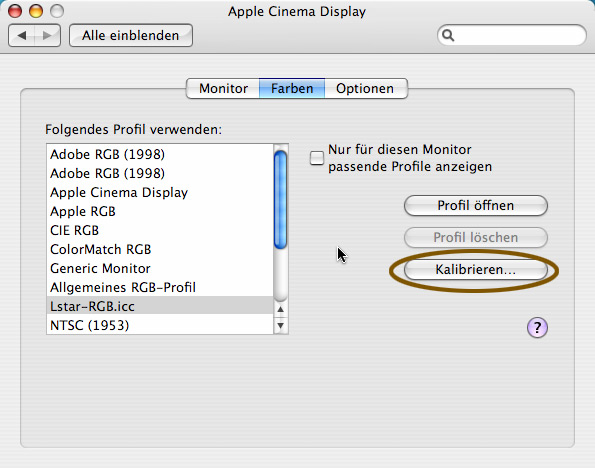Switch to the Optionen tab

tap(365, 88)
